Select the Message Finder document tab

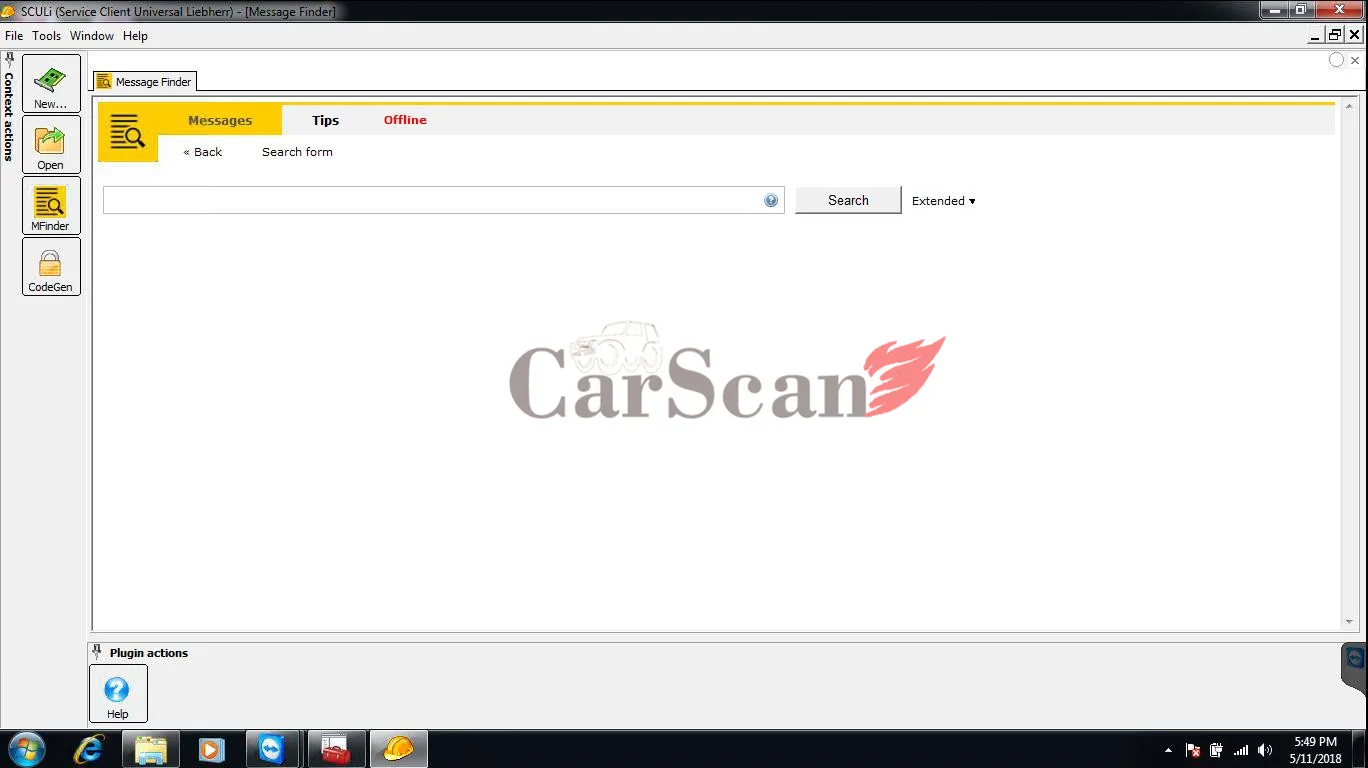[x=145, y=82]
